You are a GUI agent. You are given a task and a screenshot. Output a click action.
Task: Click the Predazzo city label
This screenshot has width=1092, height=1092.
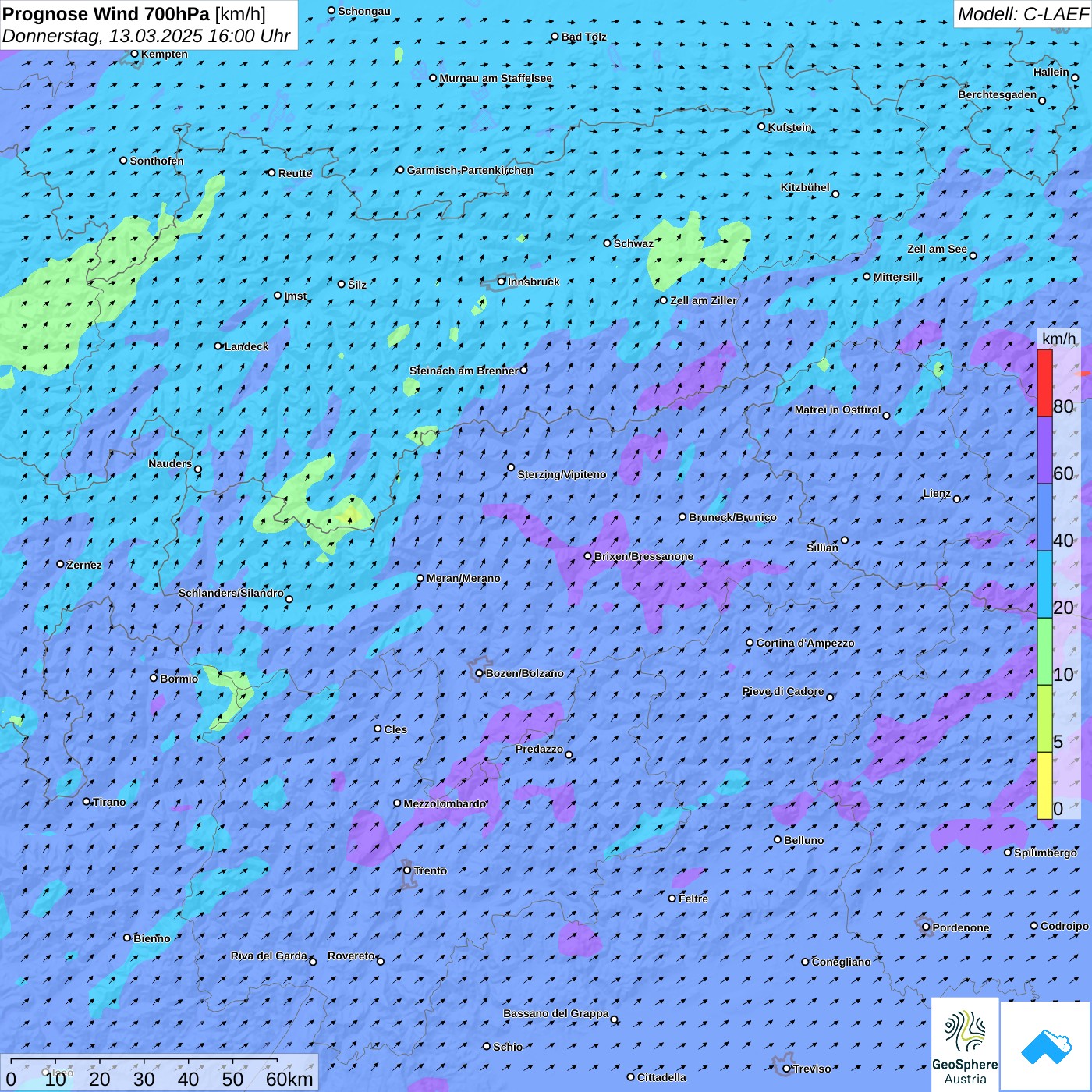point(539,749)
